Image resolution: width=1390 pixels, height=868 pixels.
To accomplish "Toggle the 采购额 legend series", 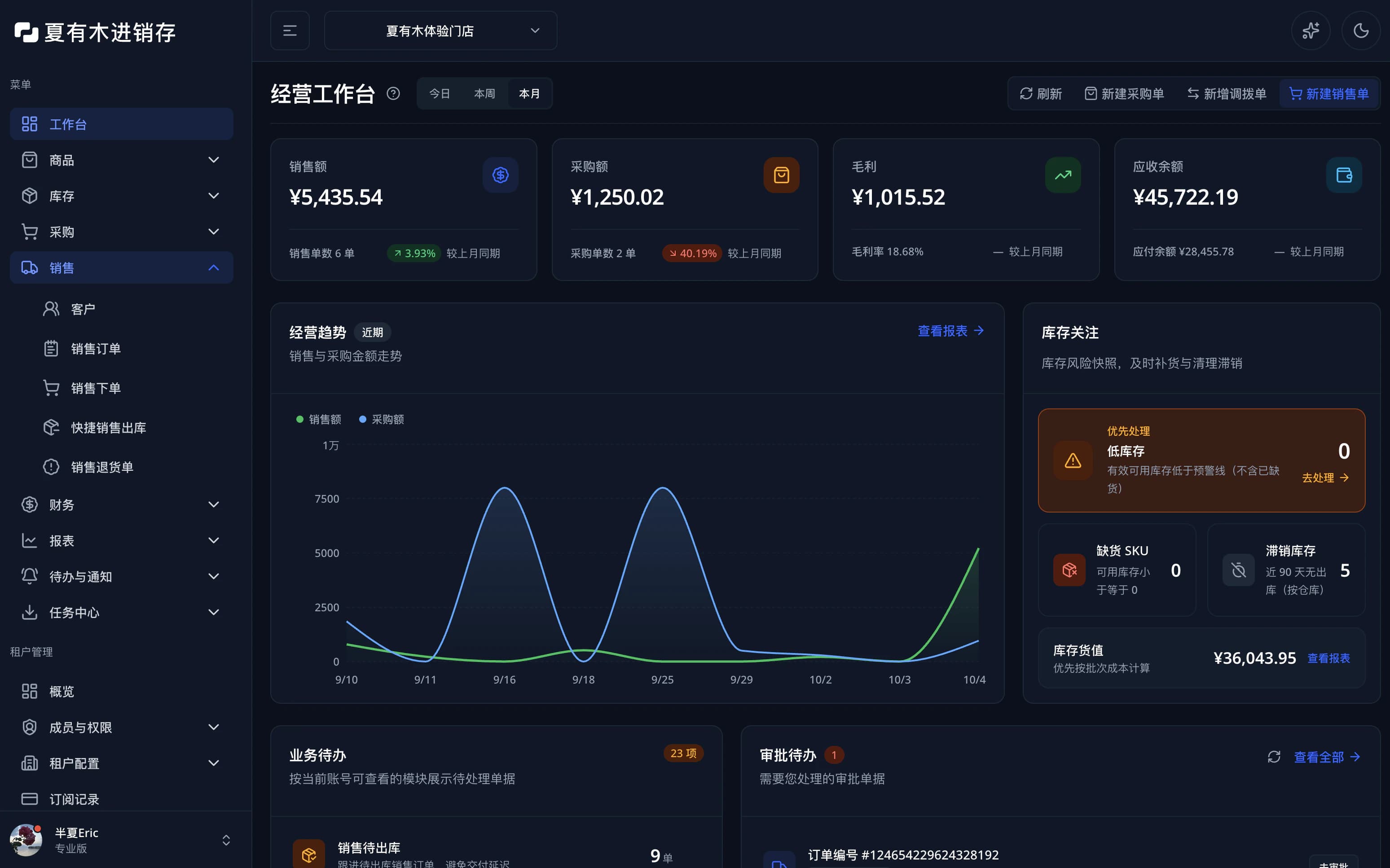I will (x=381, y=420).
